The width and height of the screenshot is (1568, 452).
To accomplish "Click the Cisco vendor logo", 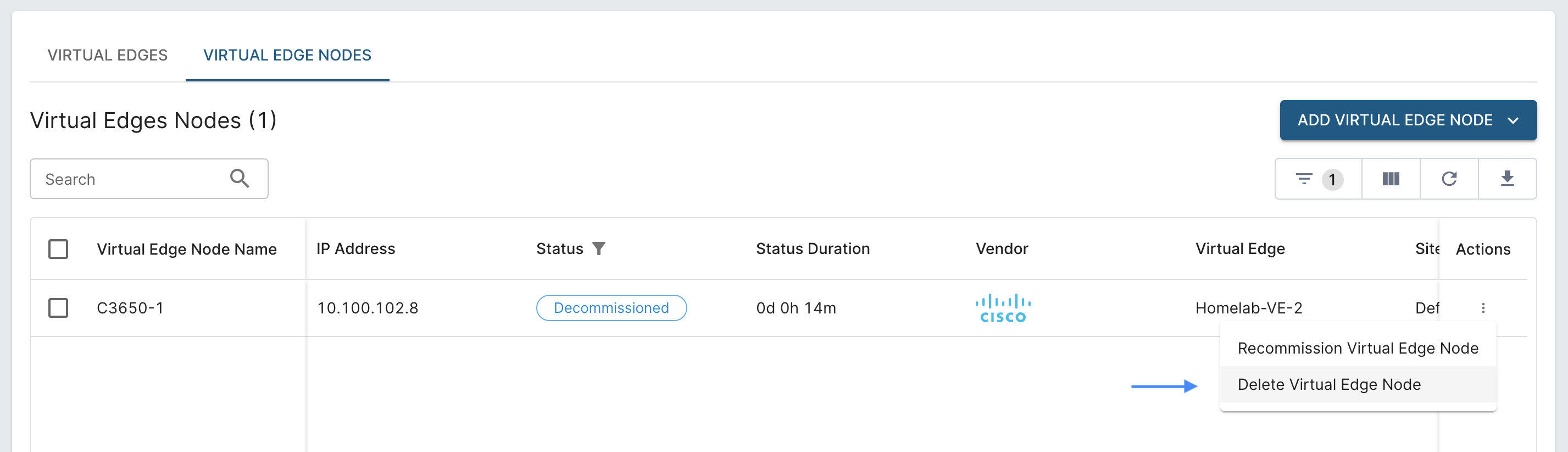I will click(x=1003, y=308).
